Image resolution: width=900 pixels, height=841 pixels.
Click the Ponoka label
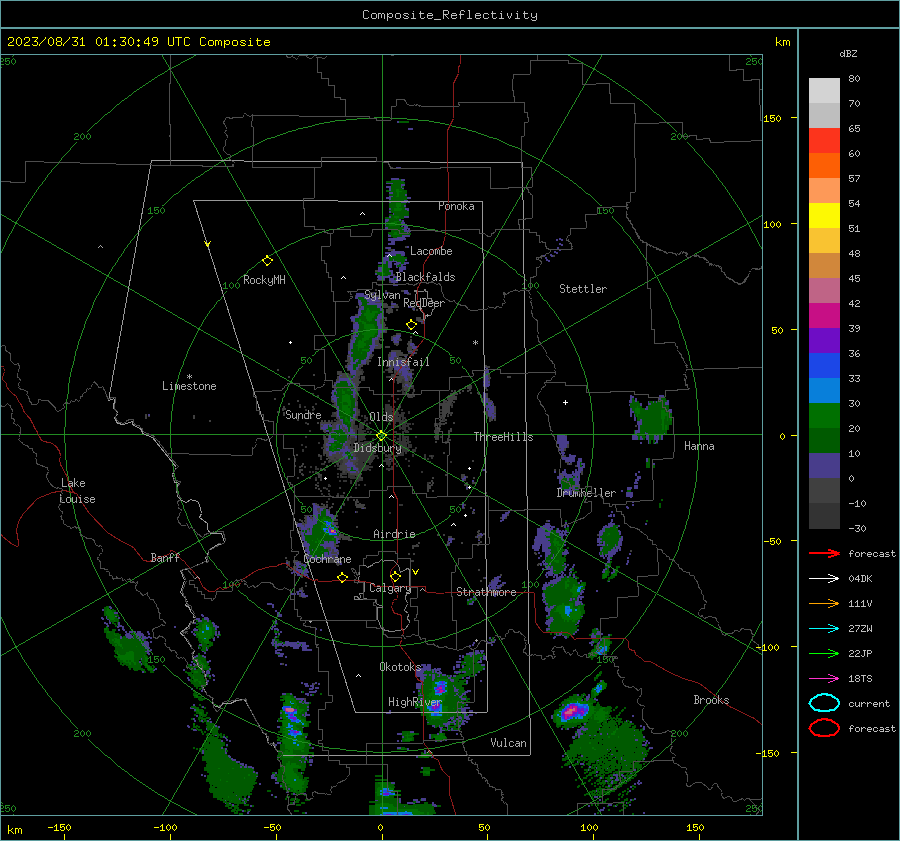(456, 206)
